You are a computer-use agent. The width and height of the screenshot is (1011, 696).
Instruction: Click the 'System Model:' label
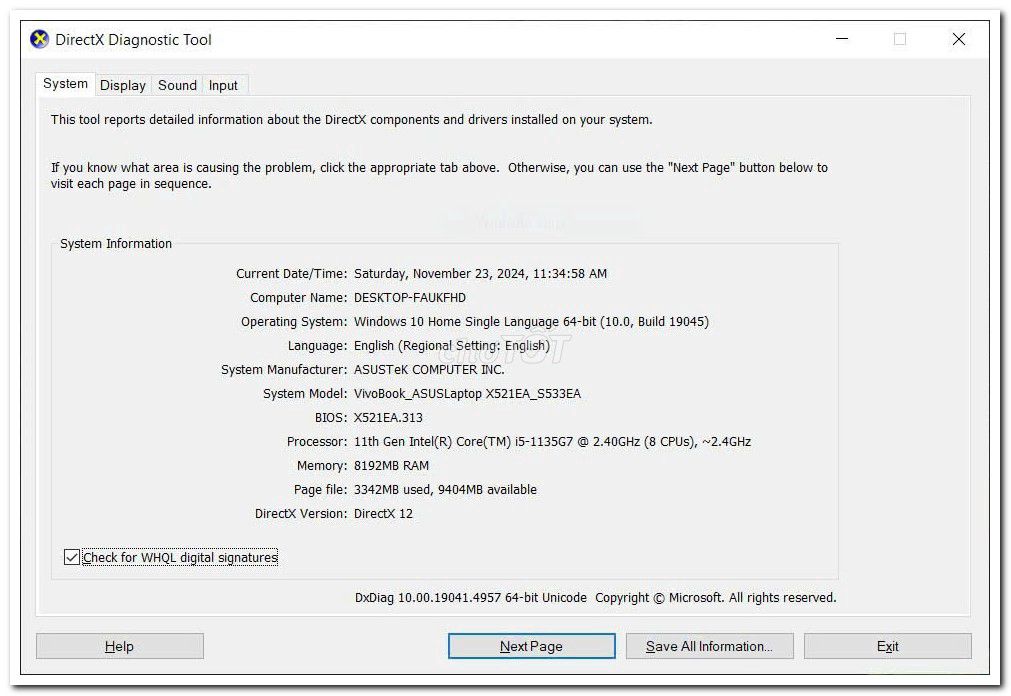point(305,393)
